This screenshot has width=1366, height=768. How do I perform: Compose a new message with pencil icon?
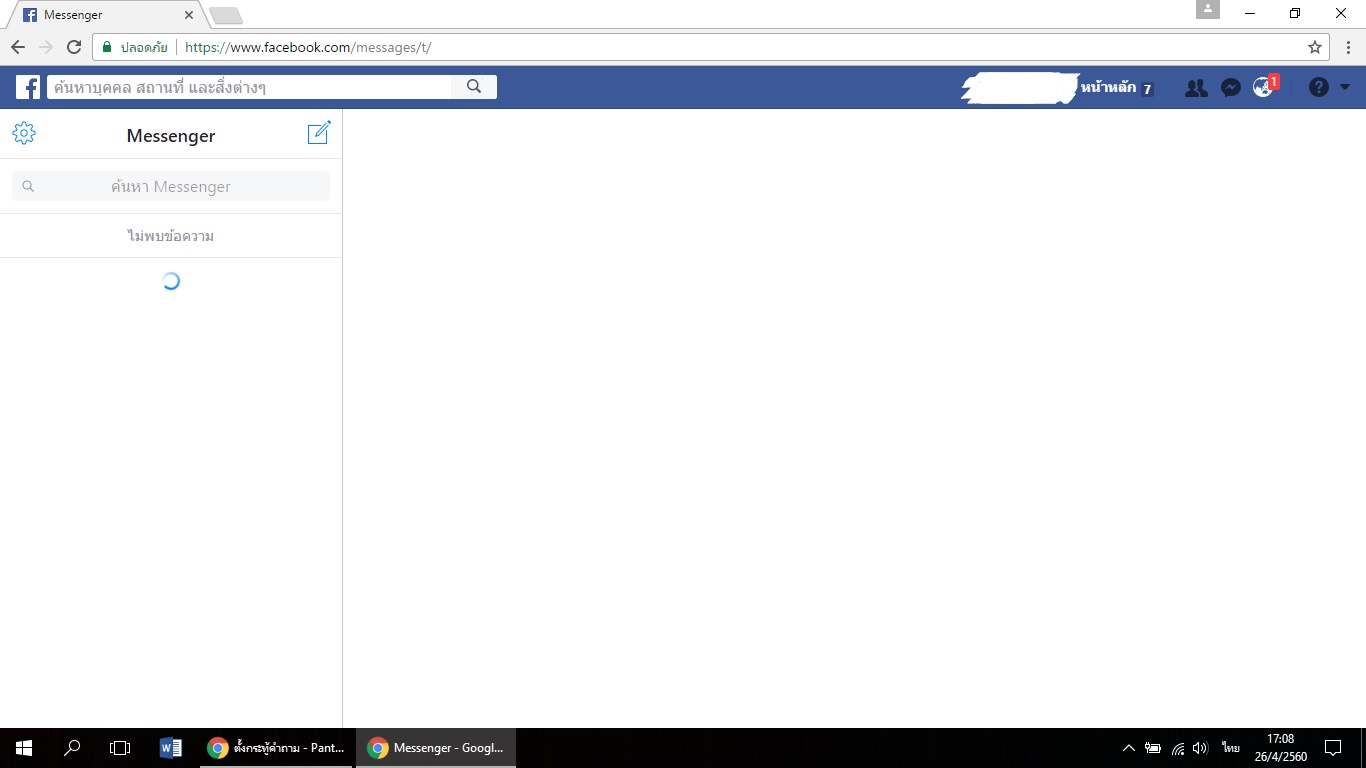coord(319,132)
